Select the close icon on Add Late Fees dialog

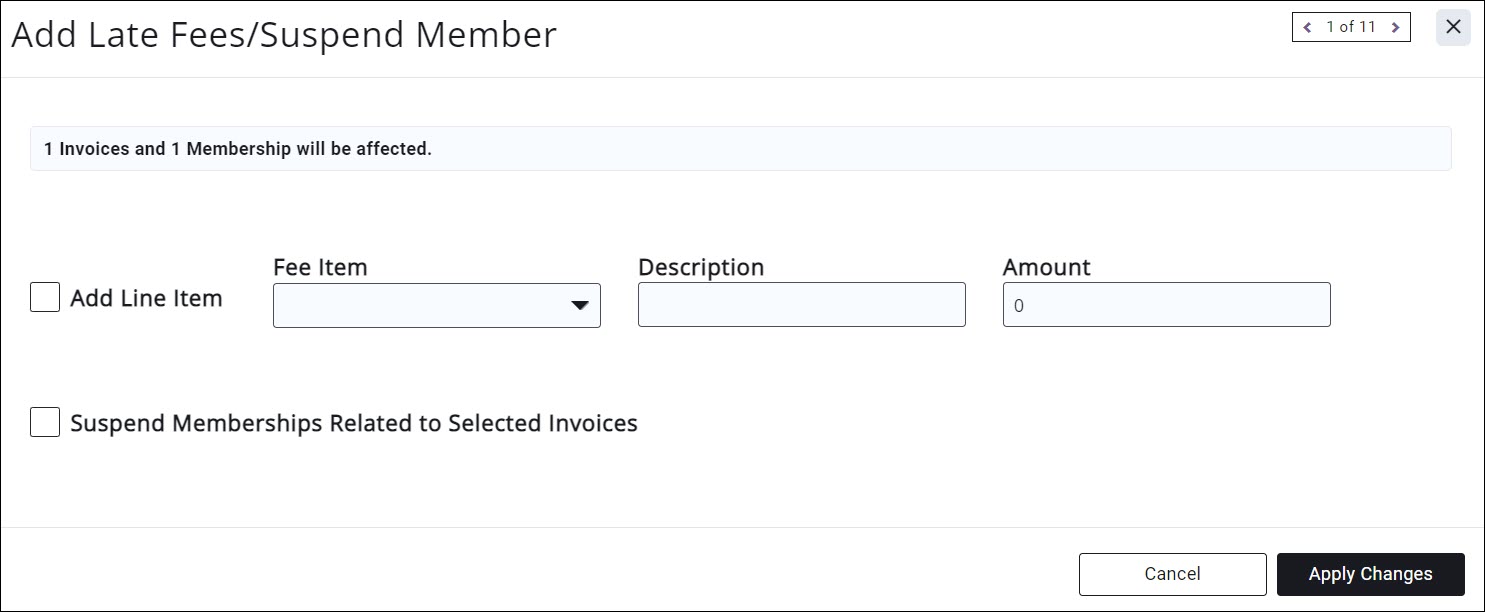[1453, 27]
